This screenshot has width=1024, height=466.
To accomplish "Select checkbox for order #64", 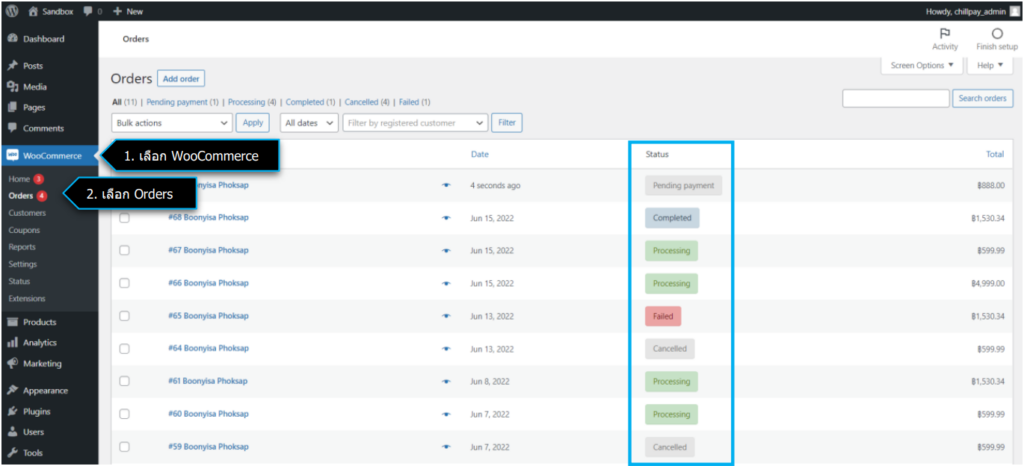I will (x=124, y=349).
